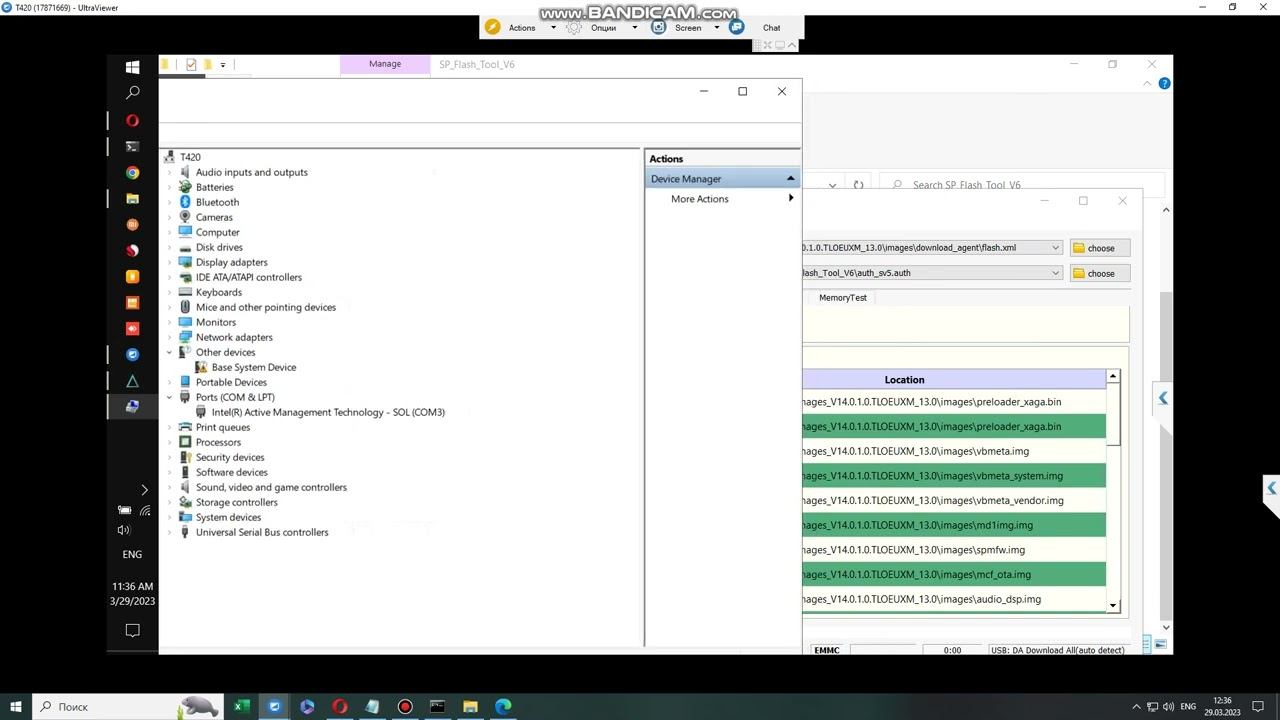Viewport: 1280px width, 720px height.
Task: Click the refresh icon beside the search box
Action: (858, 185)
